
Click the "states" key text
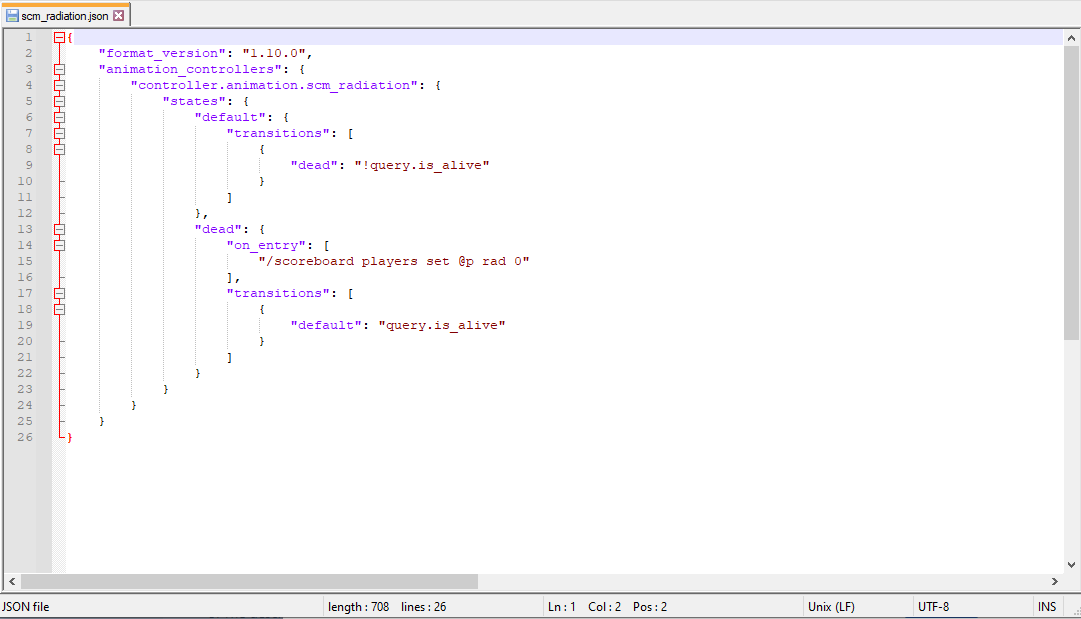[194, 101]
